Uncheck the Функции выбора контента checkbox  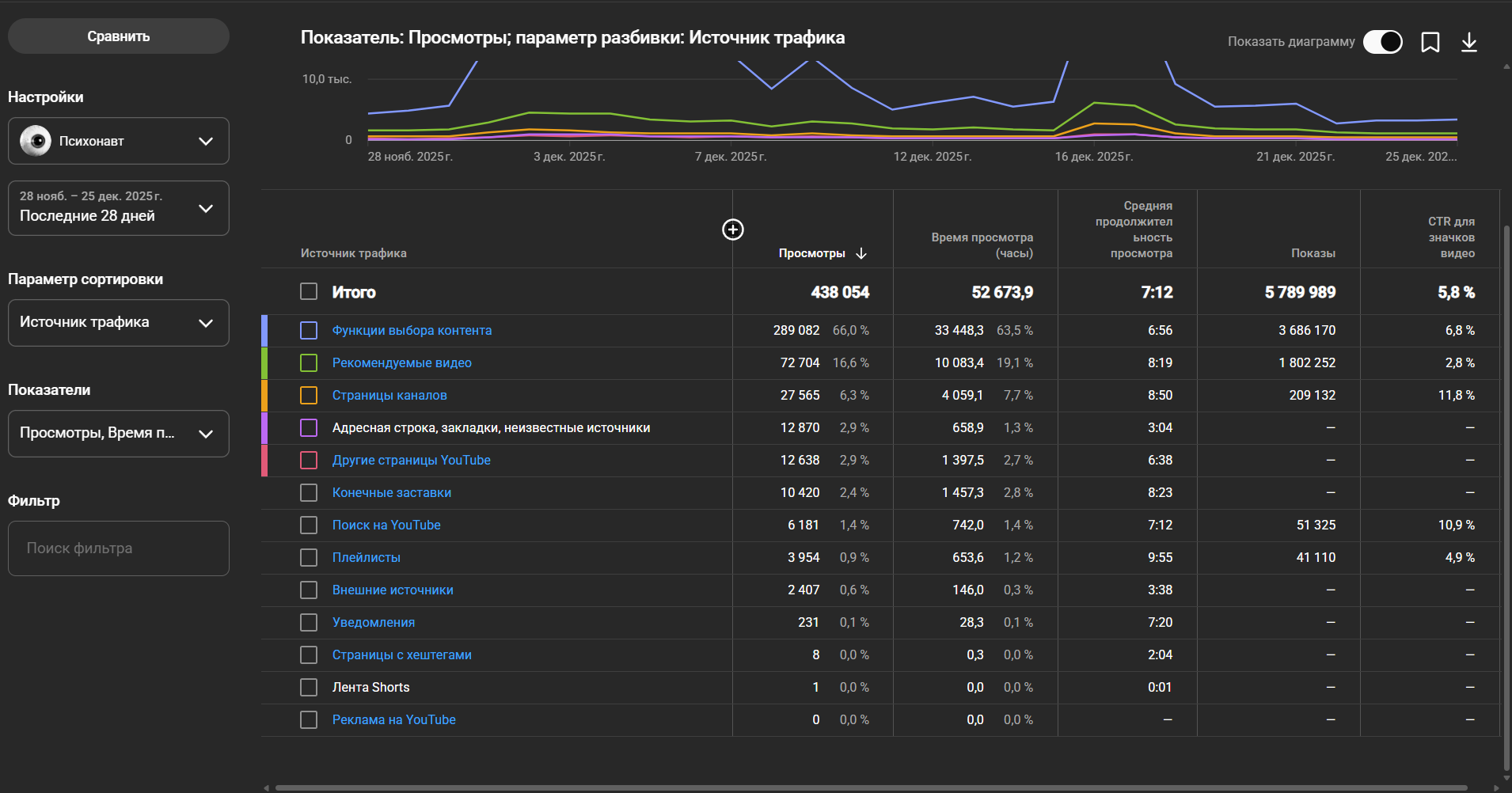309,330
